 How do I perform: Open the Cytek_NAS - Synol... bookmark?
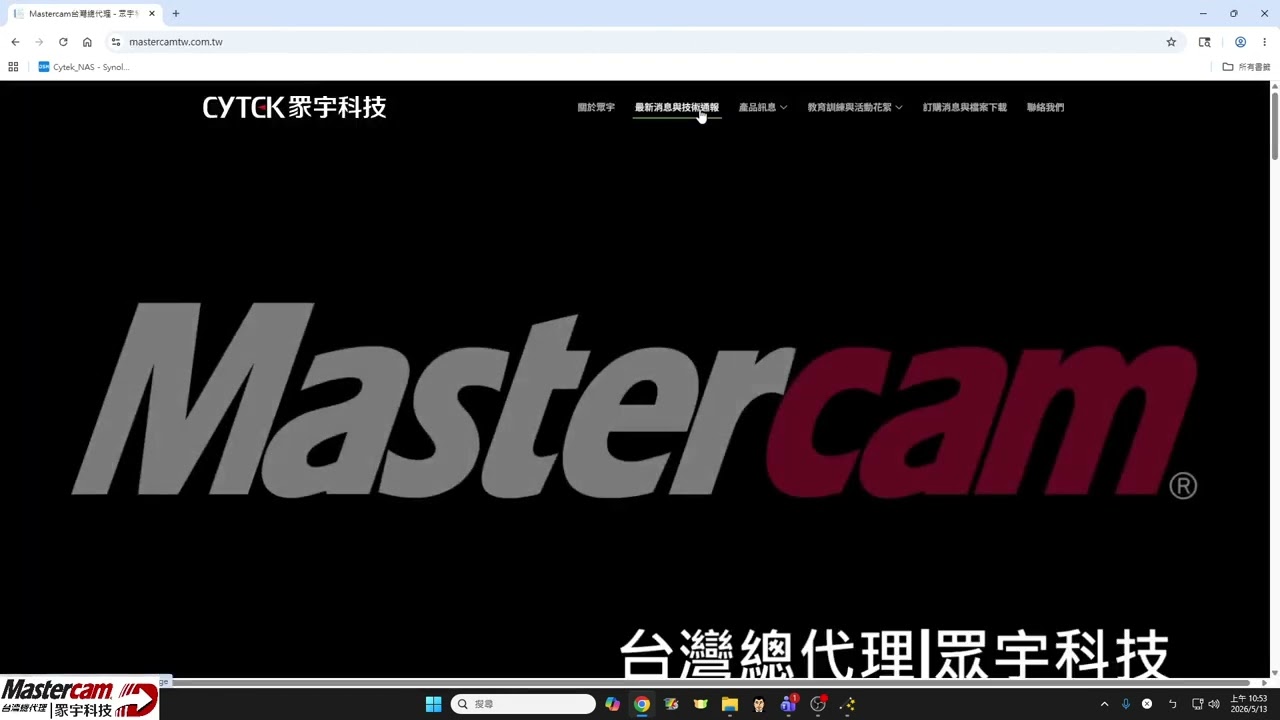(x=84, y=67)
